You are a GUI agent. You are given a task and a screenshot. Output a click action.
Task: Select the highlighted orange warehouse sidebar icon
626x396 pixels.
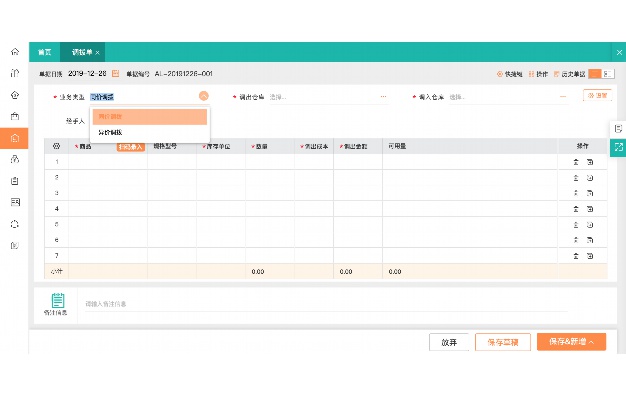click(14, 138)
